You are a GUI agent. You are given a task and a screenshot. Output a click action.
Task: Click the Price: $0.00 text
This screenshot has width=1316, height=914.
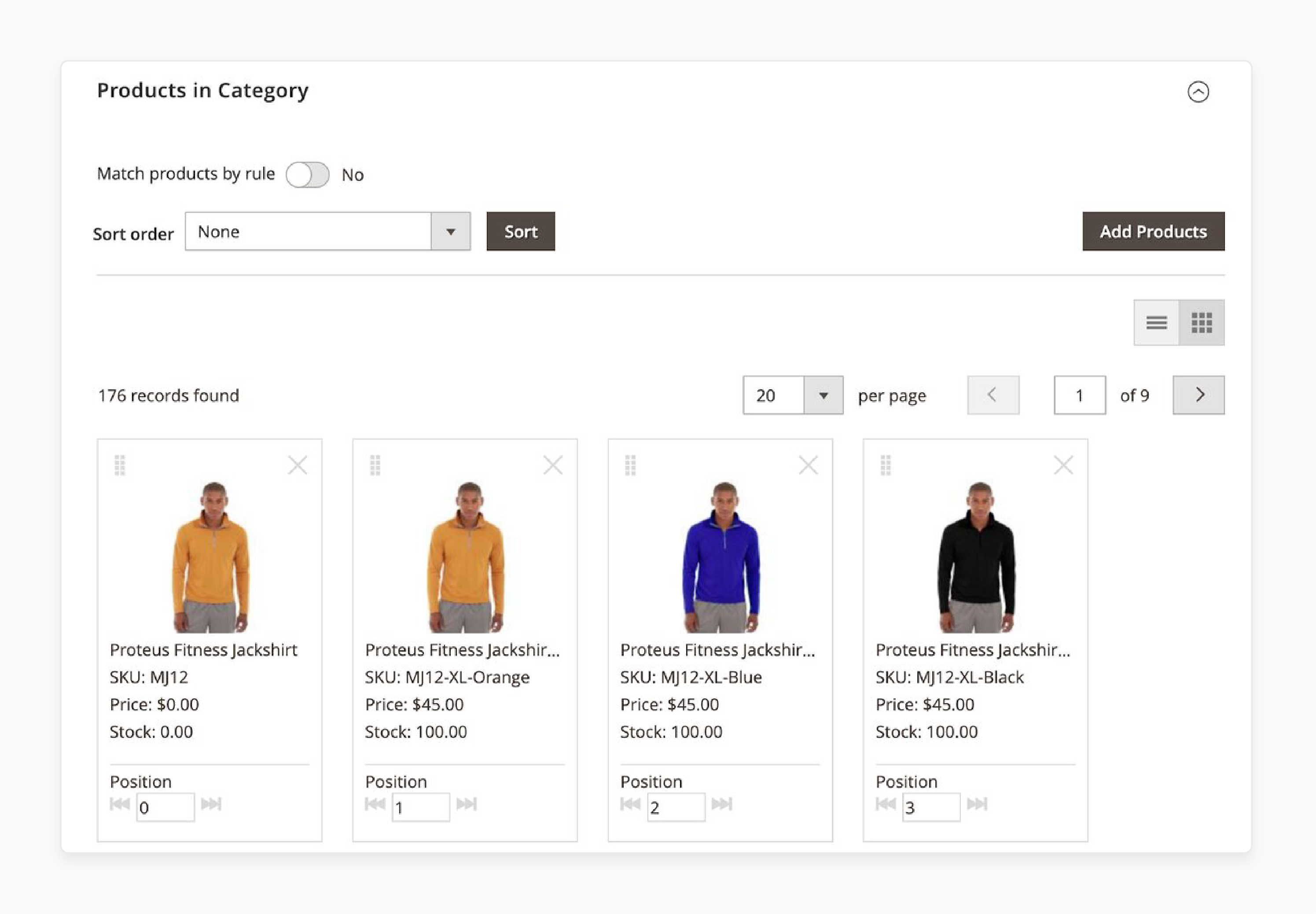click(x=154, y=704)
